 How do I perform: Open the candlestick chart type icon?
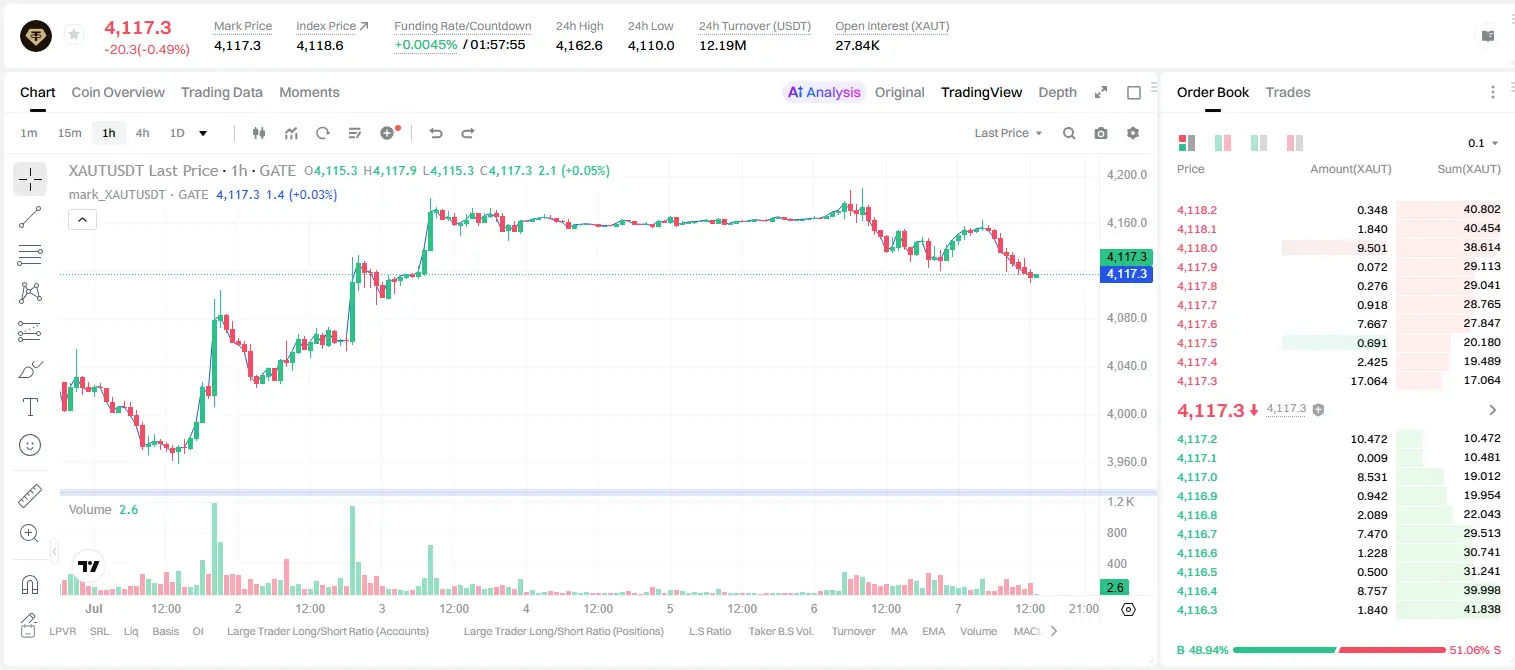(x=259, y=133)
